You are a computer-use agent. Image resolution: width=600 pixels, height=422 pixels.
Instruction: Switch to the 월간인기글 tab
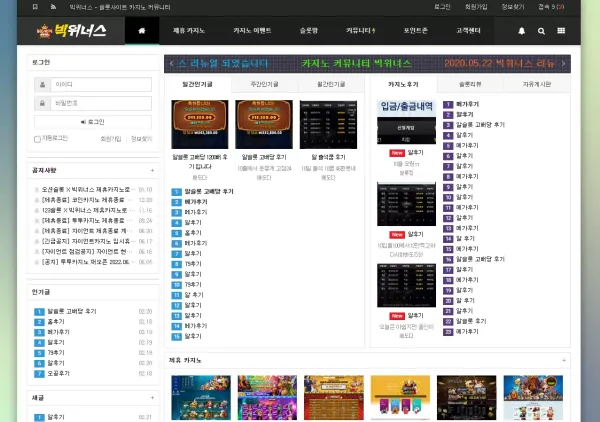(331, 84)
